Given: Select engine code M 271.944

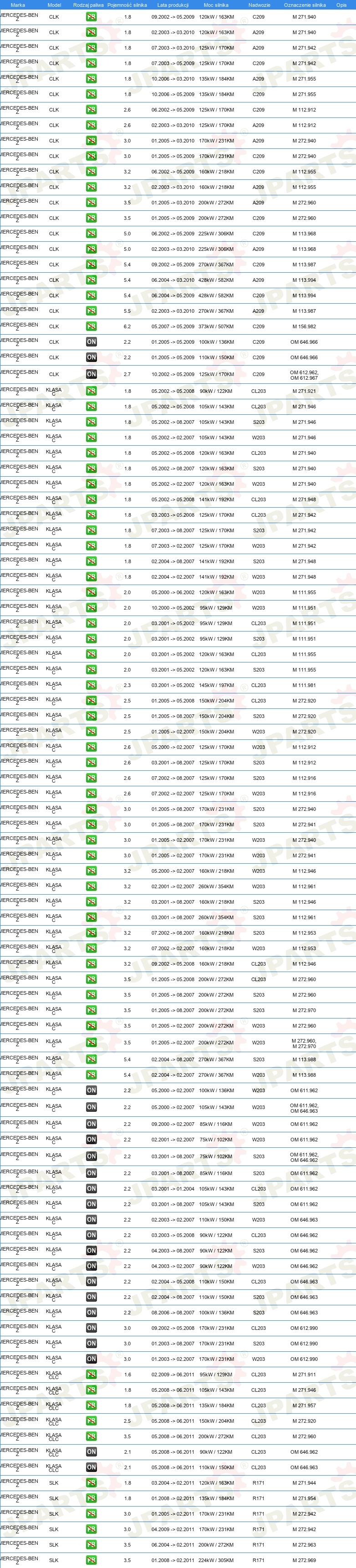Looking at the screenshot, I should coord(304,1483).
